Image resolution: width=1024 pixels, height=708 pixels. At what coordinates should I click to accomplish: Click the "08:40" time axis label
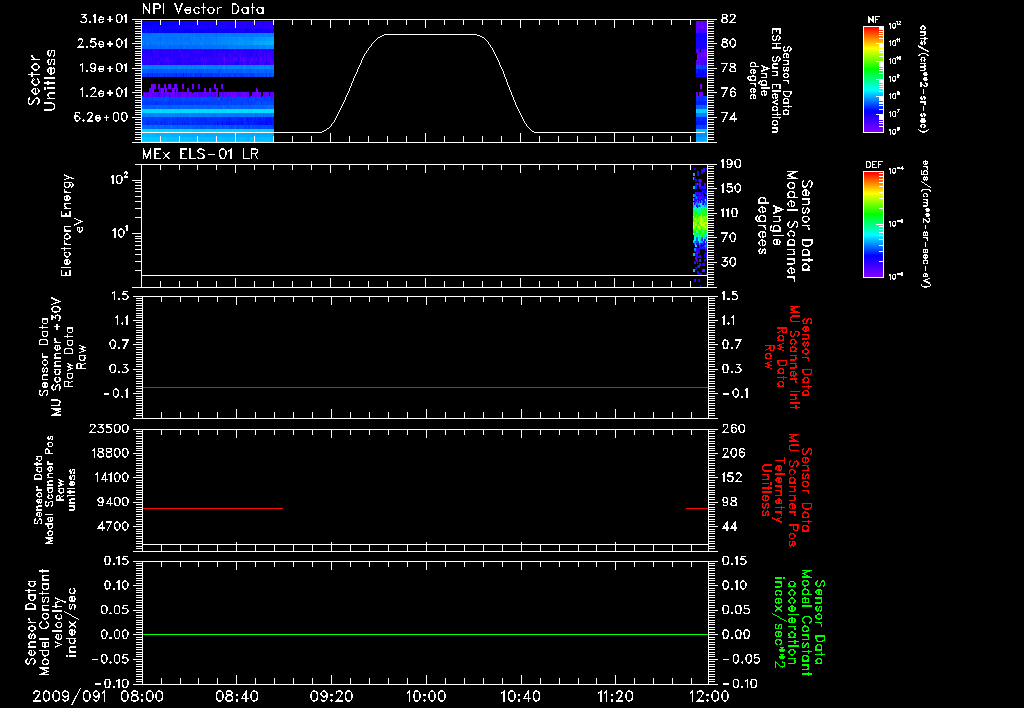click(237, 697)
